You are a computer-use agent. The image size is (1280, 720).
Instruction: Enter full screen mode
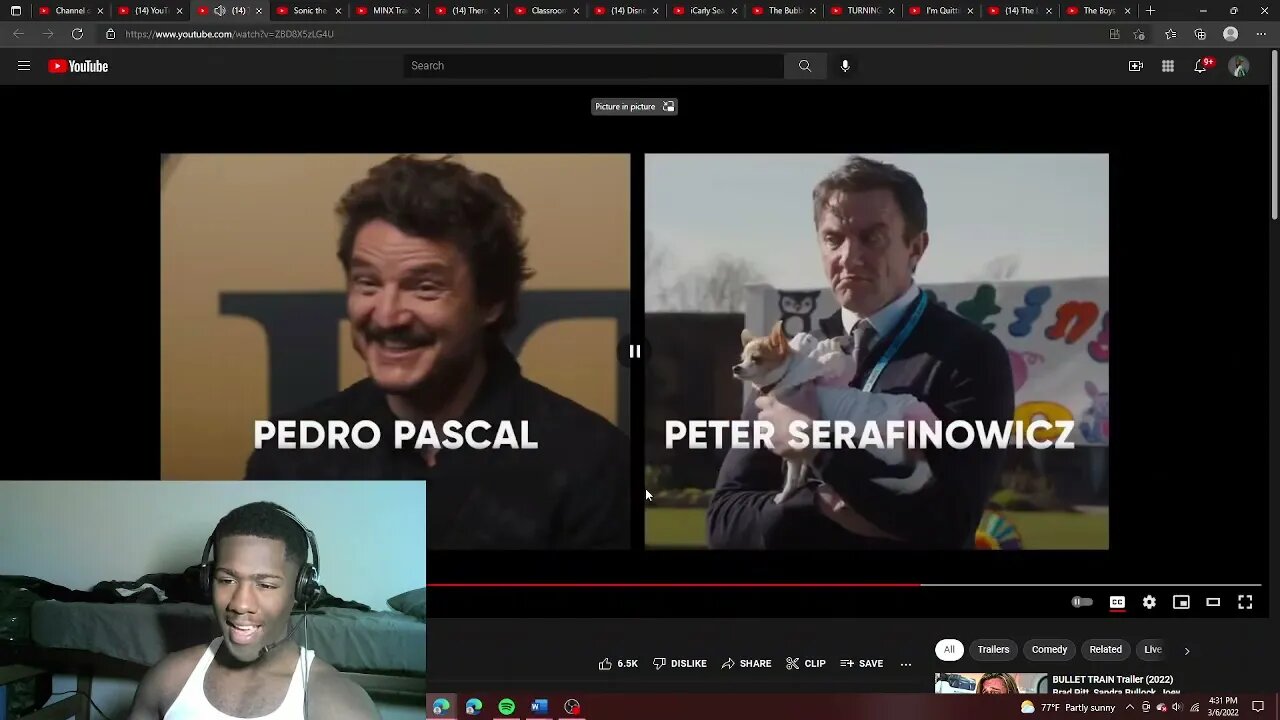[1245, 602]
